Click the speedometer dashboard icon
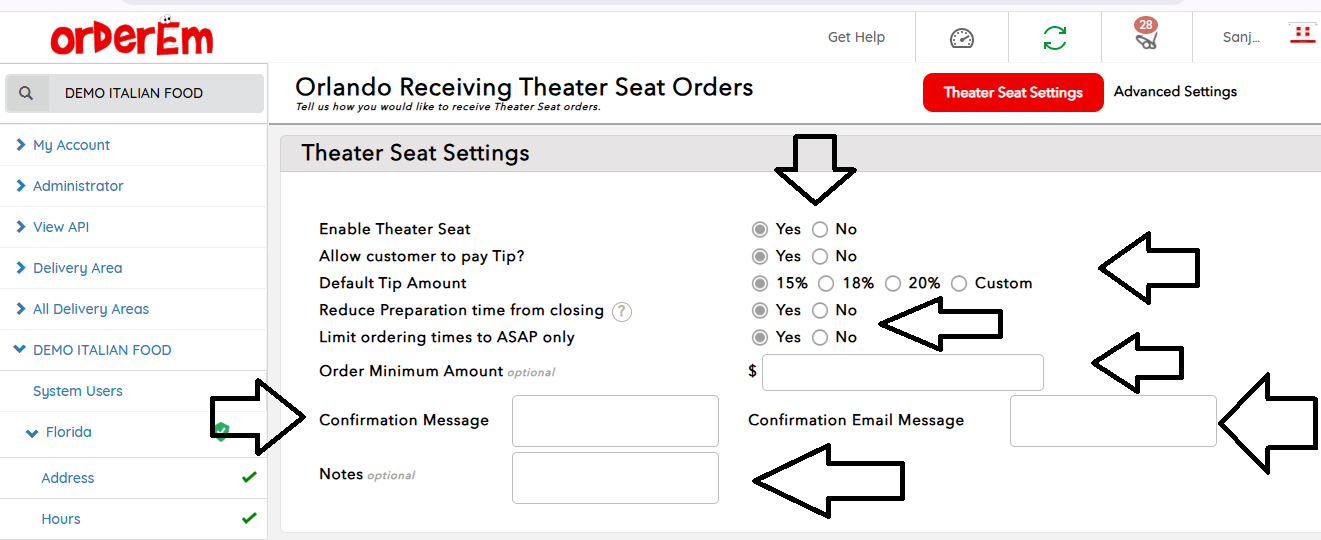This screenshot has width=1321, height=540. tap(961, 38)
